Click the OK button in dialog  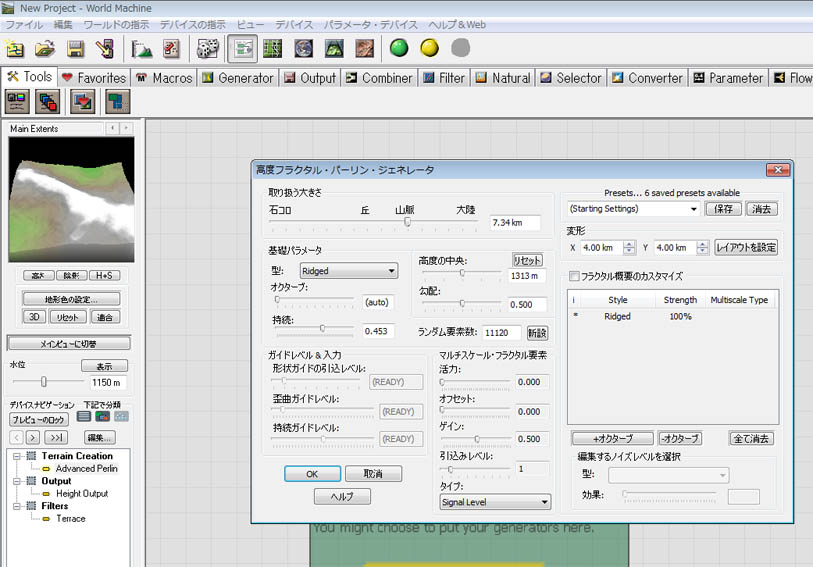coord(312,473)
